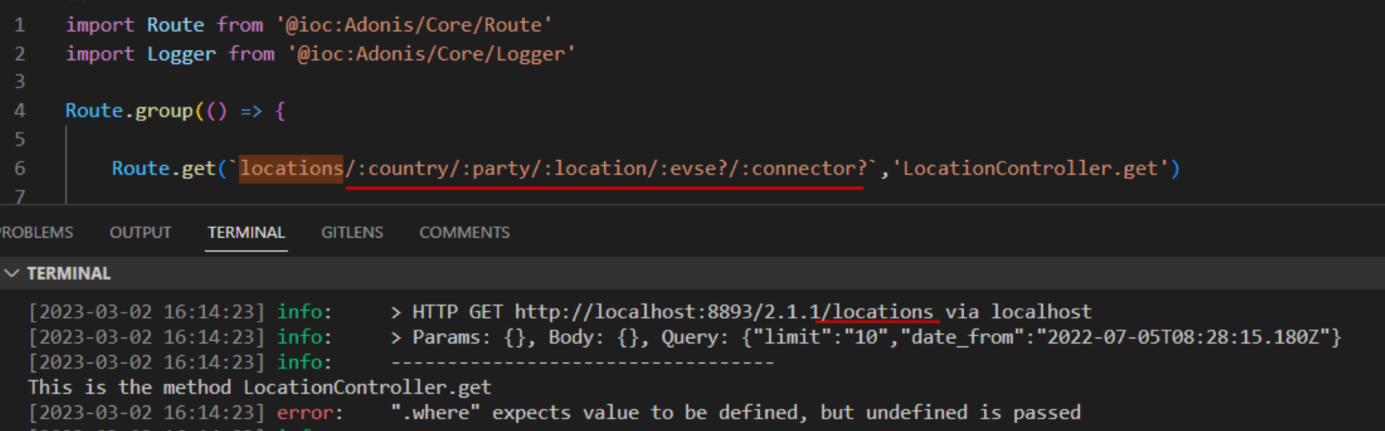Click line number 4 in the gutter
The height and width of the screenshot is (431, 1385).
(x=20, y=110)
